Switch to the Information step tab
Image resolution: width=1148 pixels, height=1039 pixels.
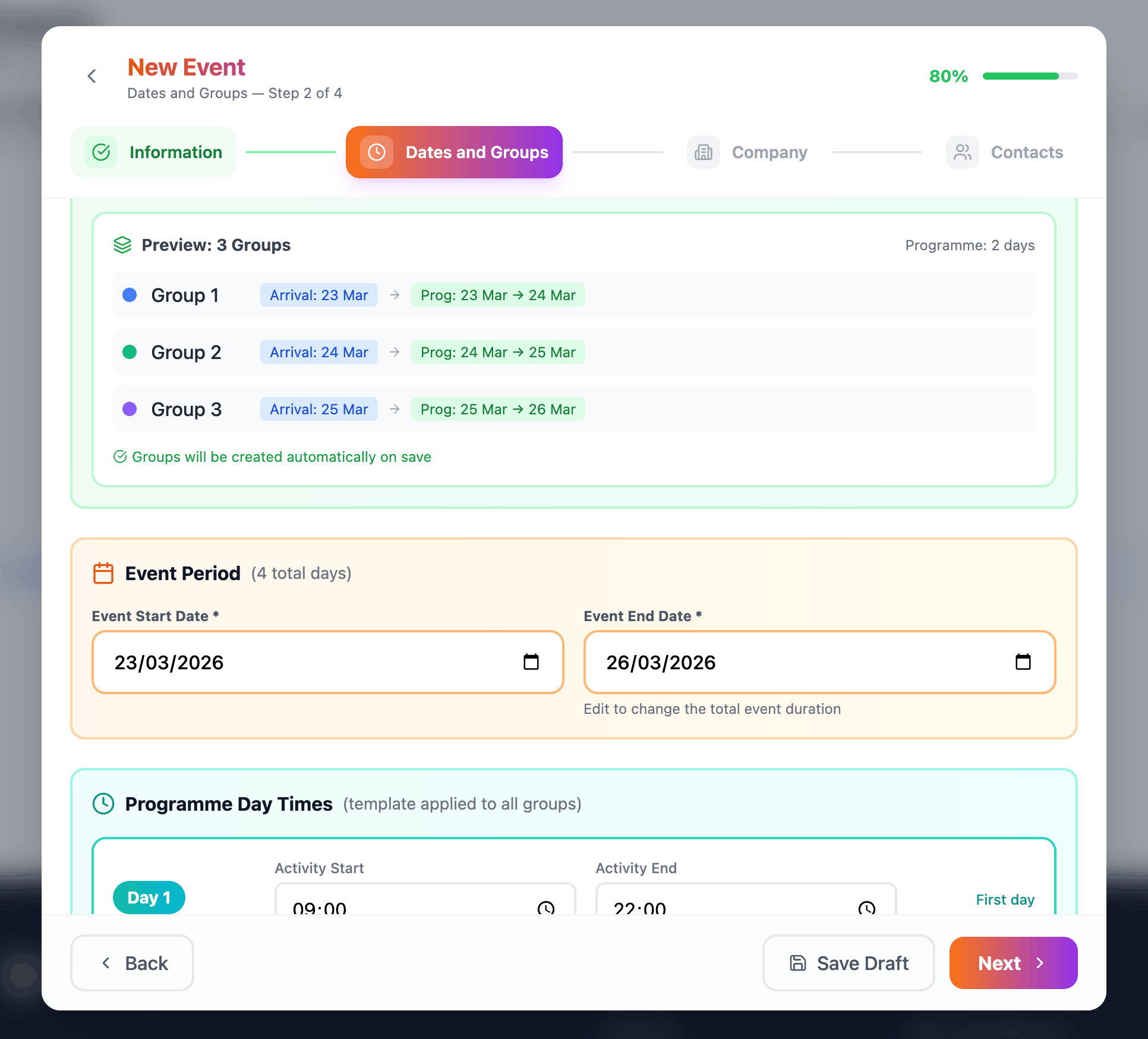[x=153, y=152]
